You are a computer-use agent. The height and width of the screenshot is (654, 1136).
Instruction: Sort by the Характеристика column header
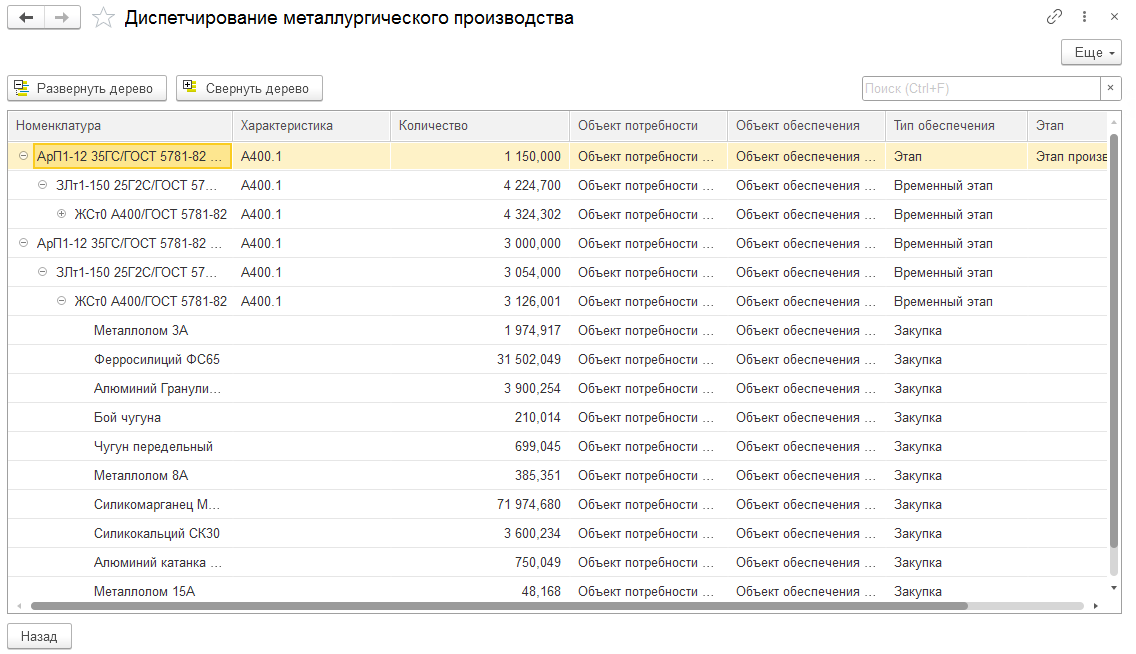[312, 125]
